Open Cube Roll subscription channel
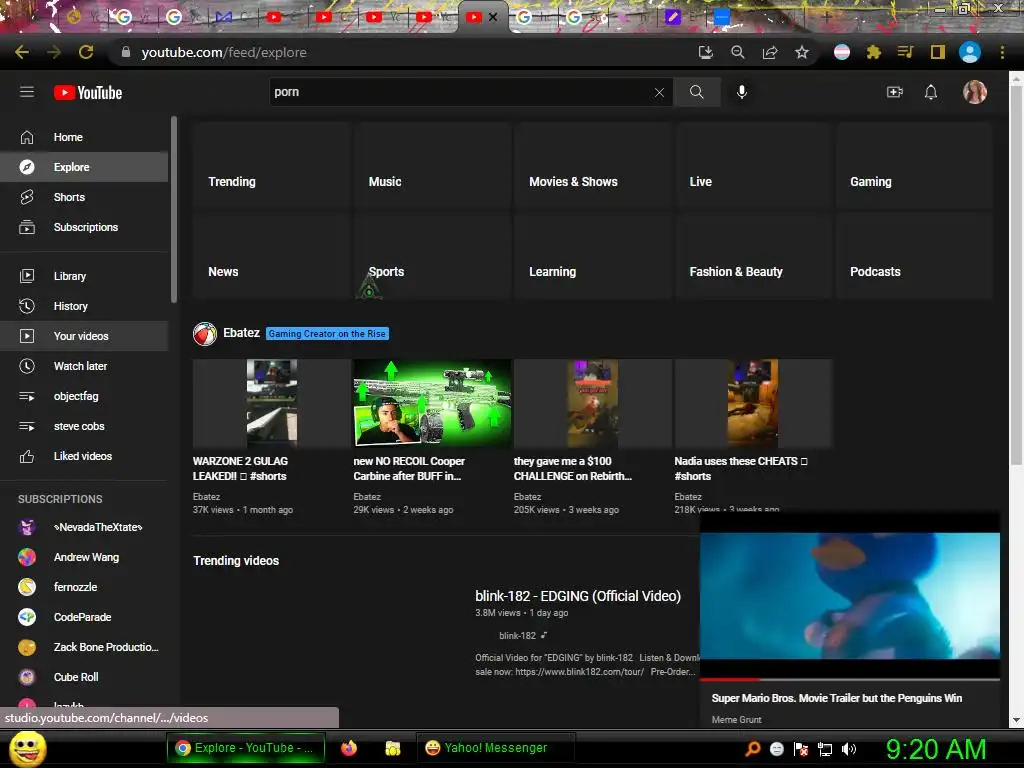This screenshot has width=1024, height=768. (x=84, y=677)
